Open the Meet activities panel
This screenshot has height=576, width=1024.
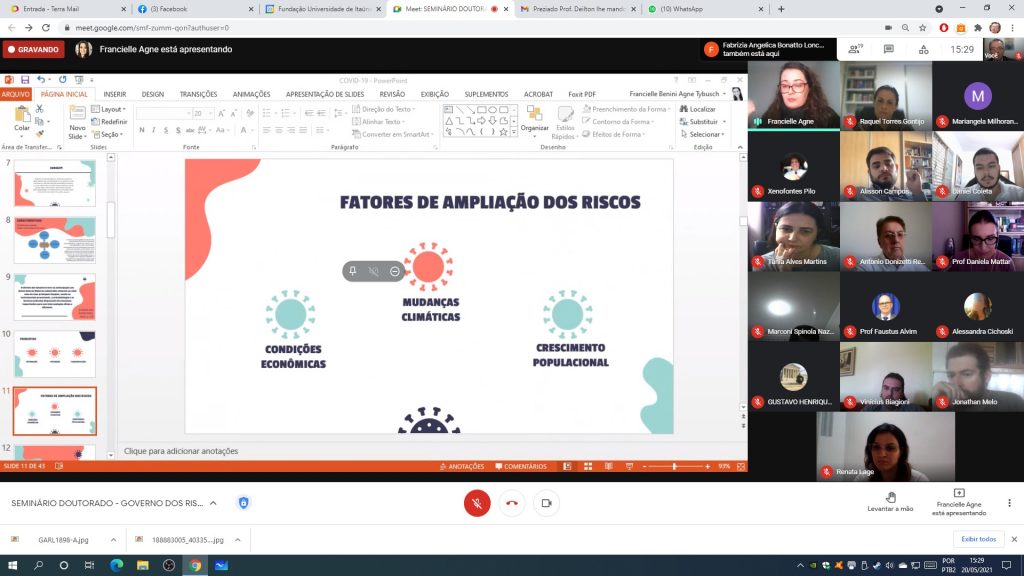921,48
